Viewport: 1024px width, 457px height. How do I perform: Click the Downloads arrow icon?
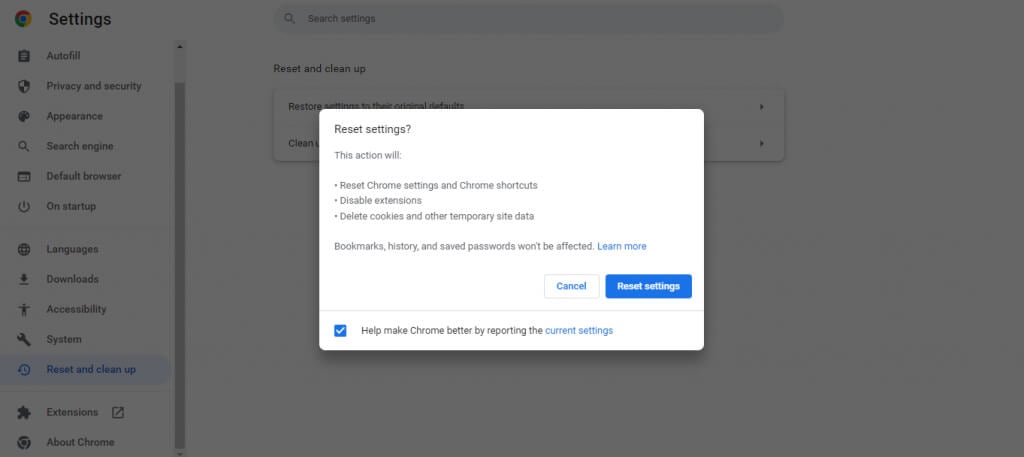24,279
